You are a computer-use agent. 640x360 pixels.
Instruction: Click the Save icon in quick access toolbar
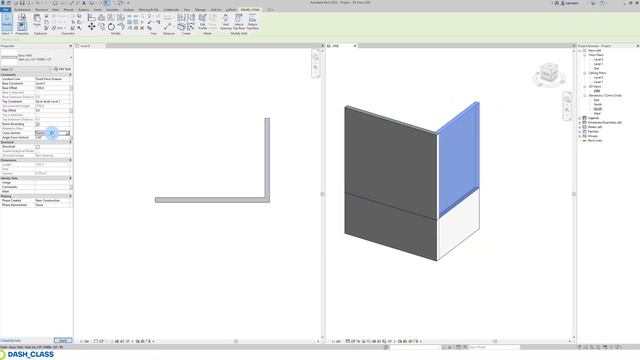click(22, 3)
